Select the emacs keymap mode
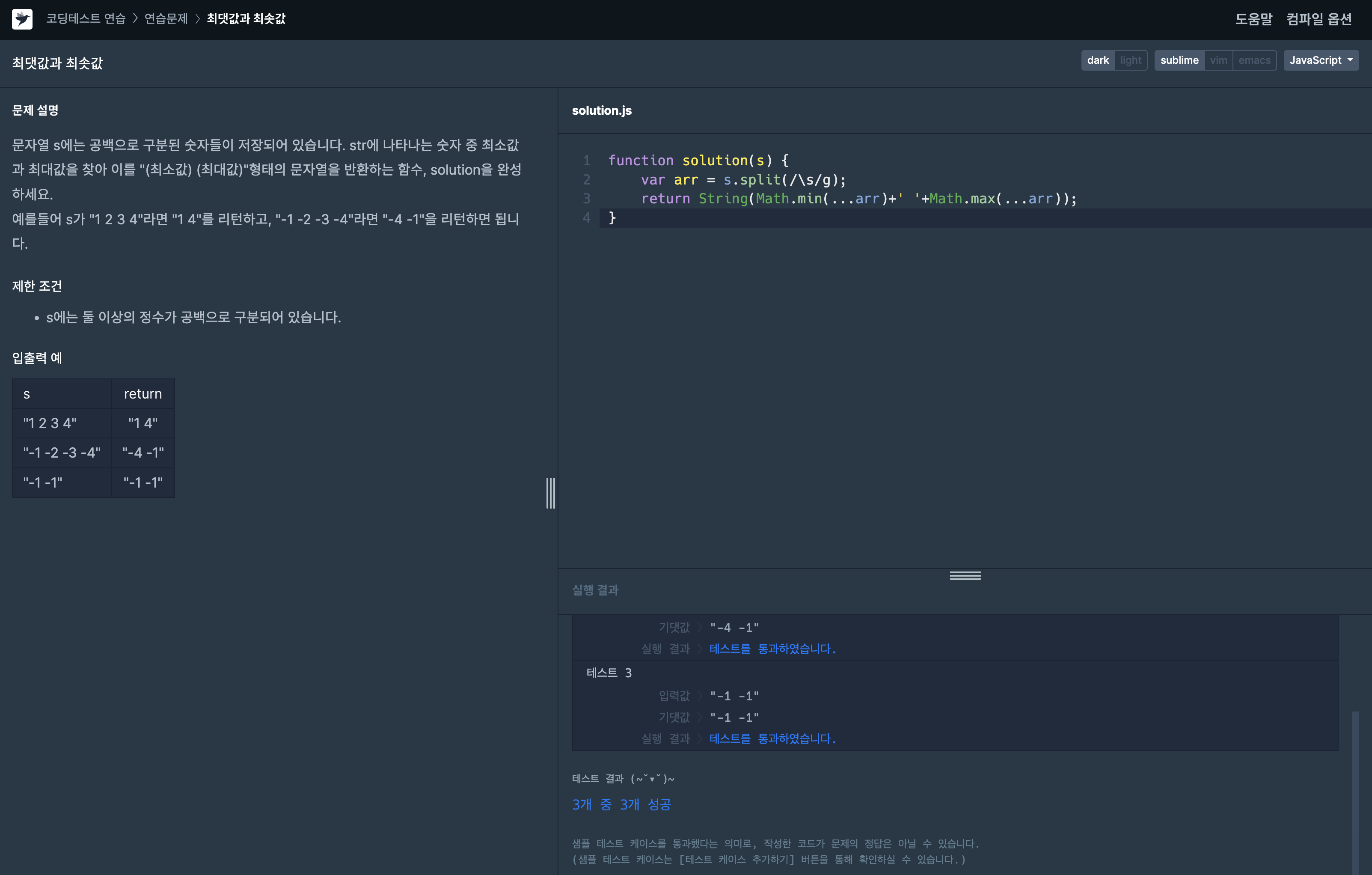1372x875 pixels. point(1255,60)
